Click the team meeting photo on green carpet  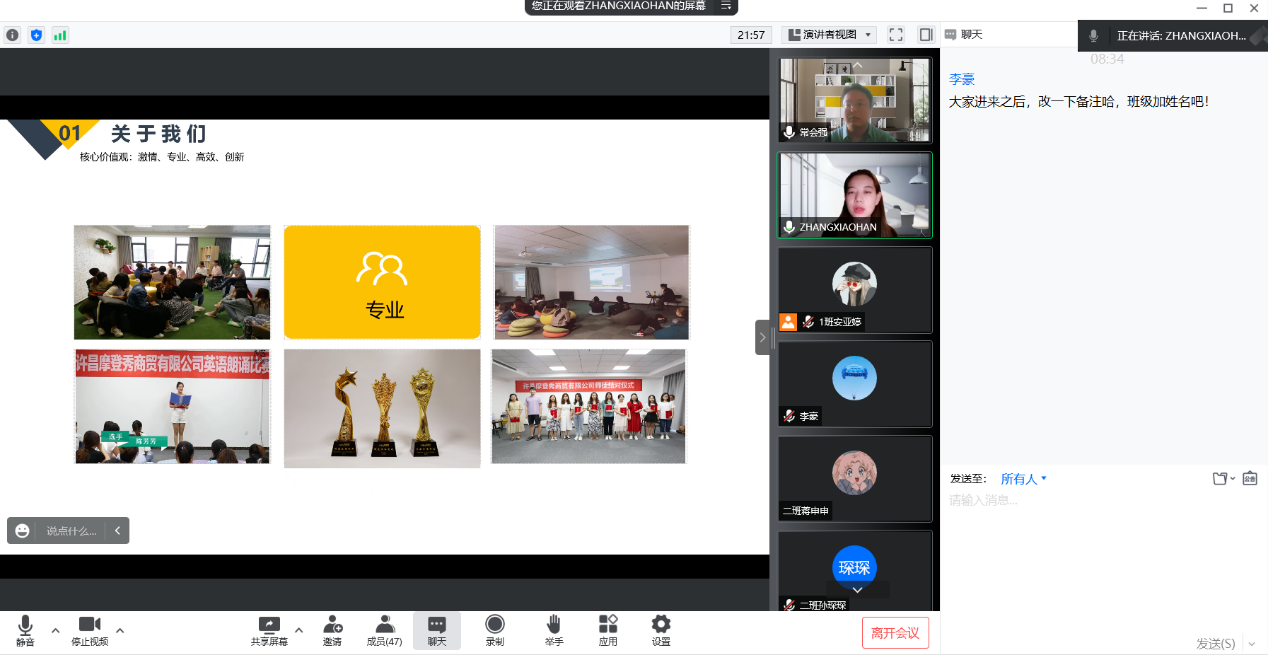click(x=172, y=282)
